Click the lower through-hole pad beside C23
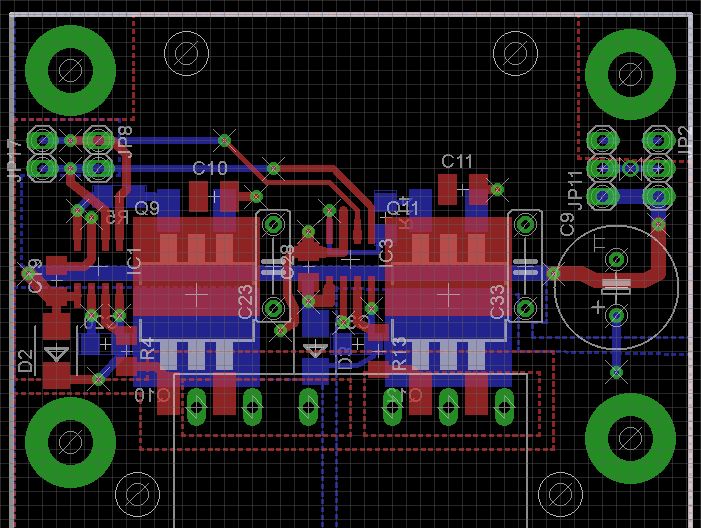 coord(273,308)
